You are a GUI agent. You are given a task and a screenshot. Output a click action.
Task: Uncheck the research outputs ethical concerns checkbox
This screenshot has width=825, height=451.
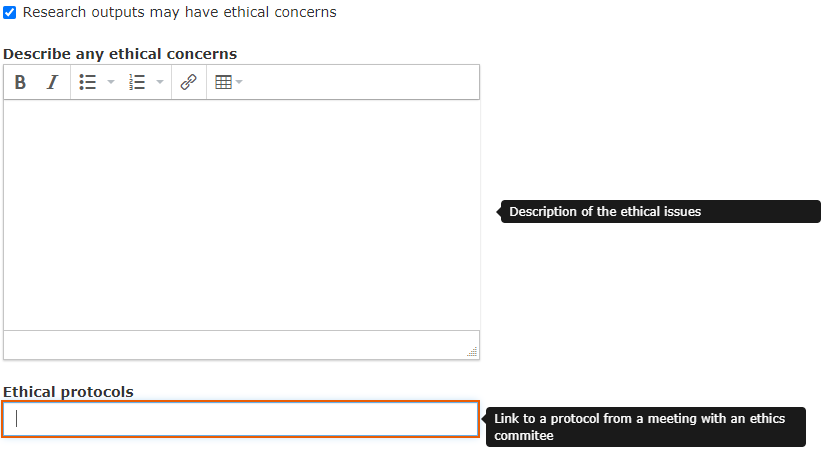pyautogui.click(x=10, y=13)
